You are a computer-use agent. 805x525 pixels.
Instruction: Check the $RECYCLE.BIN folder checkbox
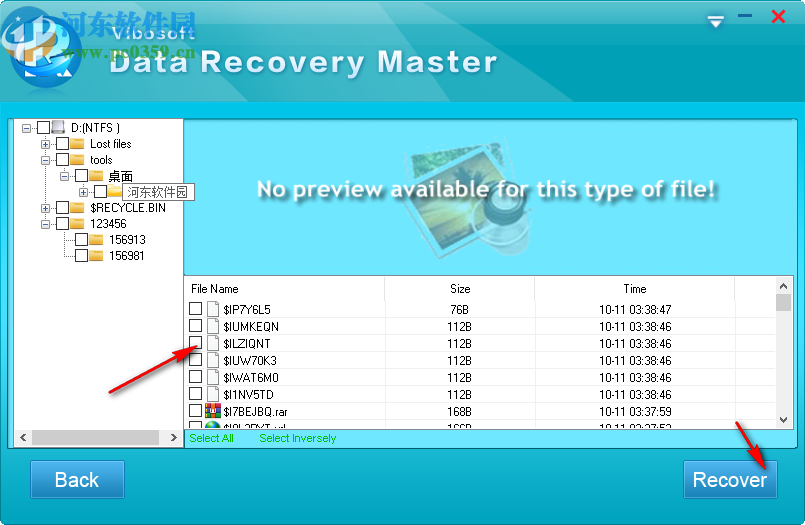63,207
